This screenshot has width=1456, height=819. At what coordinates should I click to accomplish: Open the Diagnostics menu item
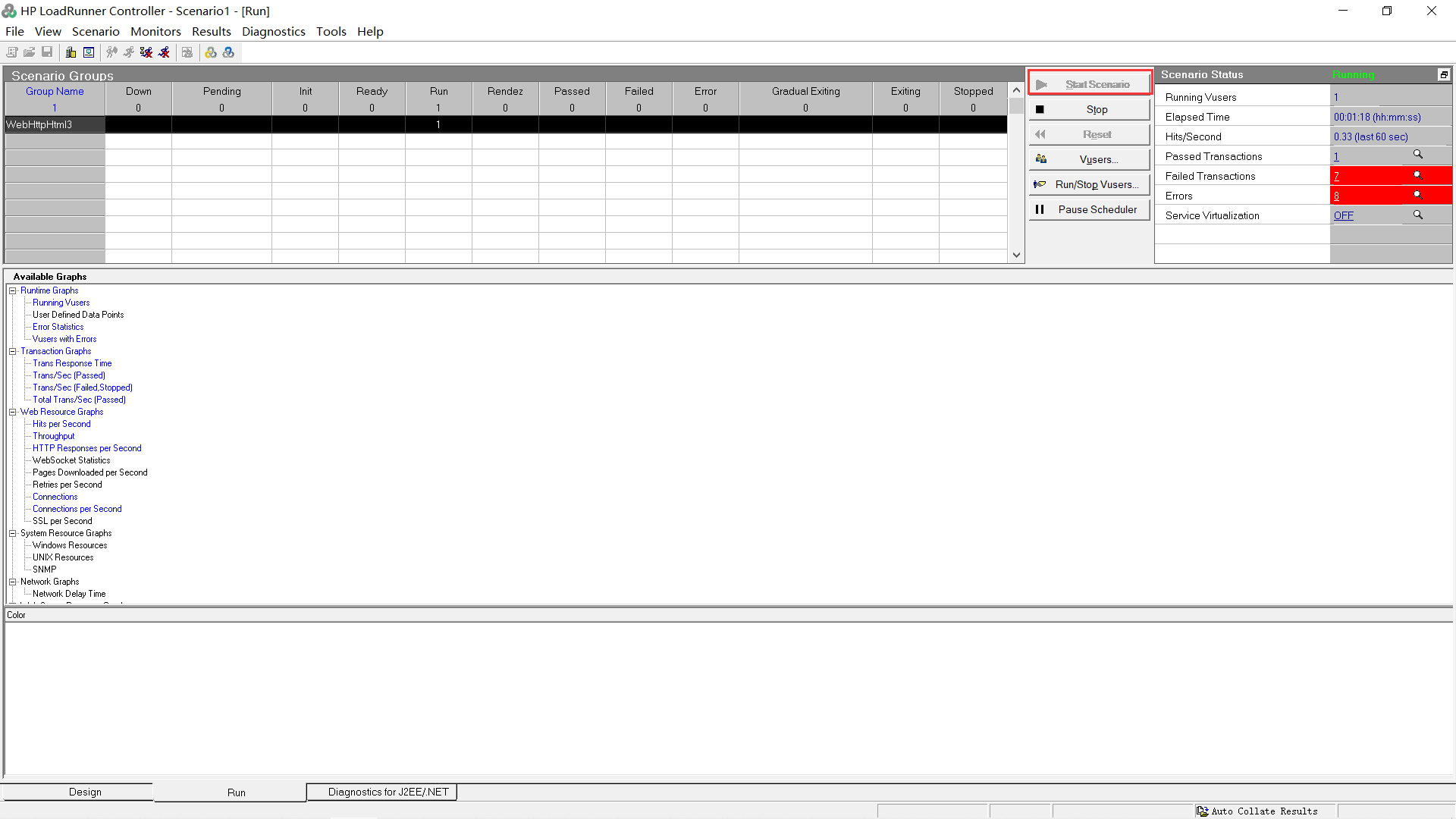[274, 31]
